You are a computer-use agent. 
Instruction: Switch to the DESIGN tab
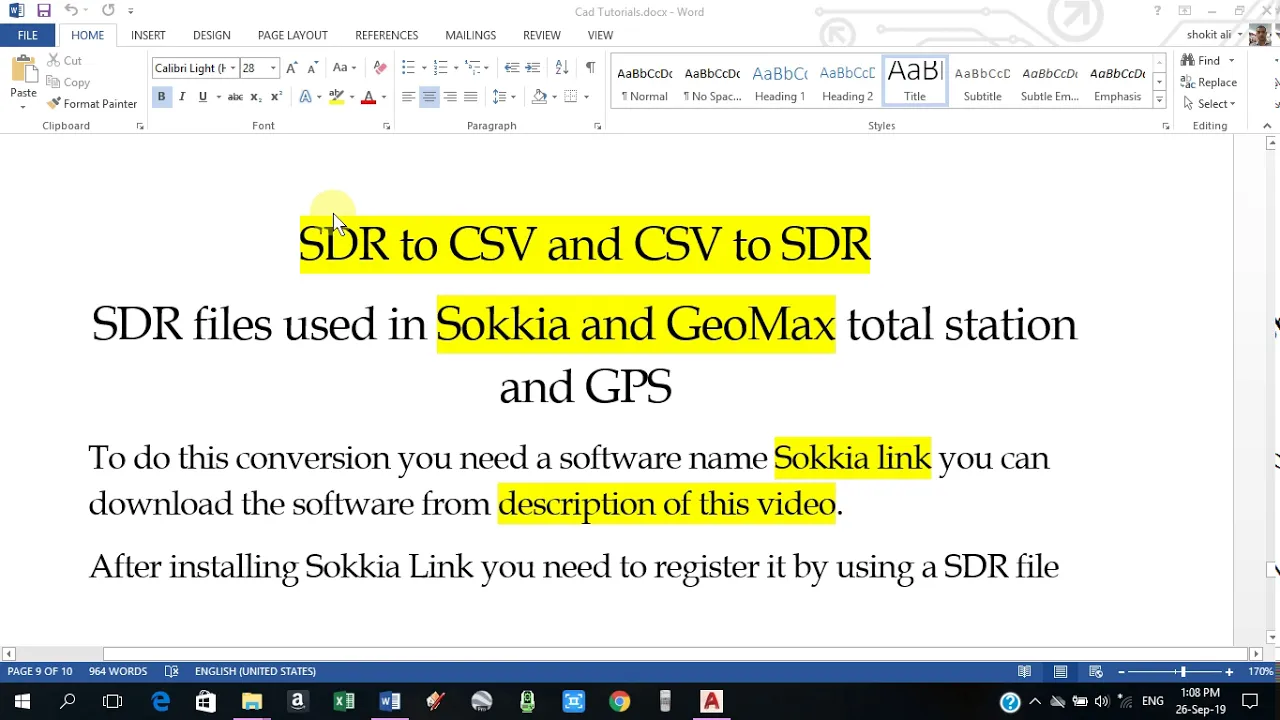(212, 35)
